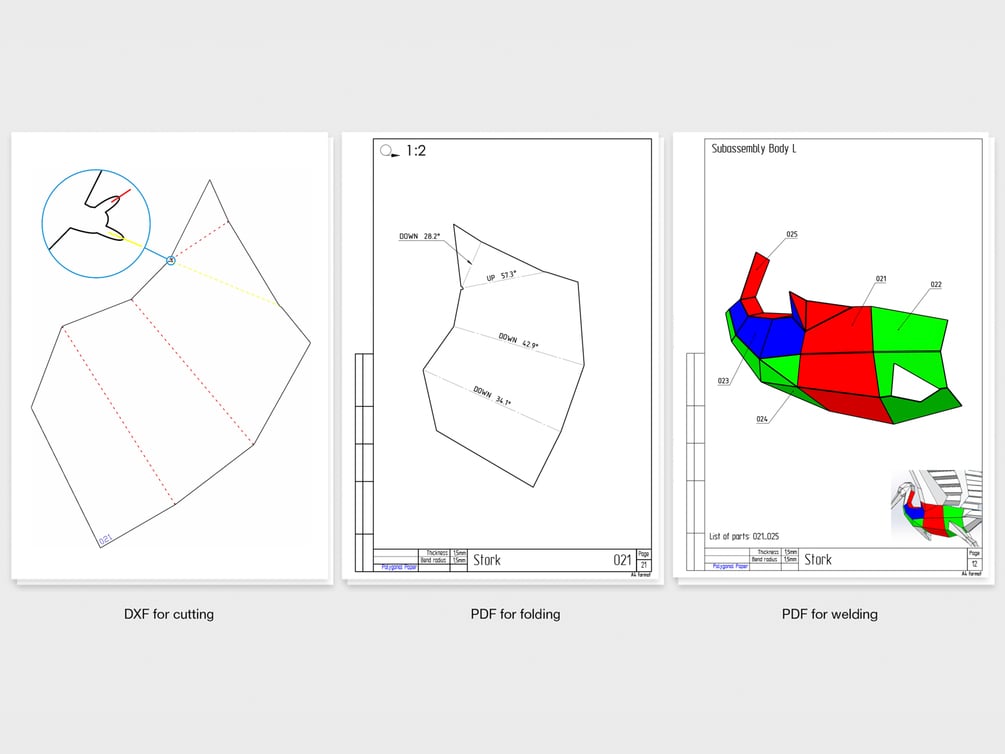The image size is (1005, 754).
Task: Click 'Polygonal Paper' on welding page
Action: click(x=730, y=566)
